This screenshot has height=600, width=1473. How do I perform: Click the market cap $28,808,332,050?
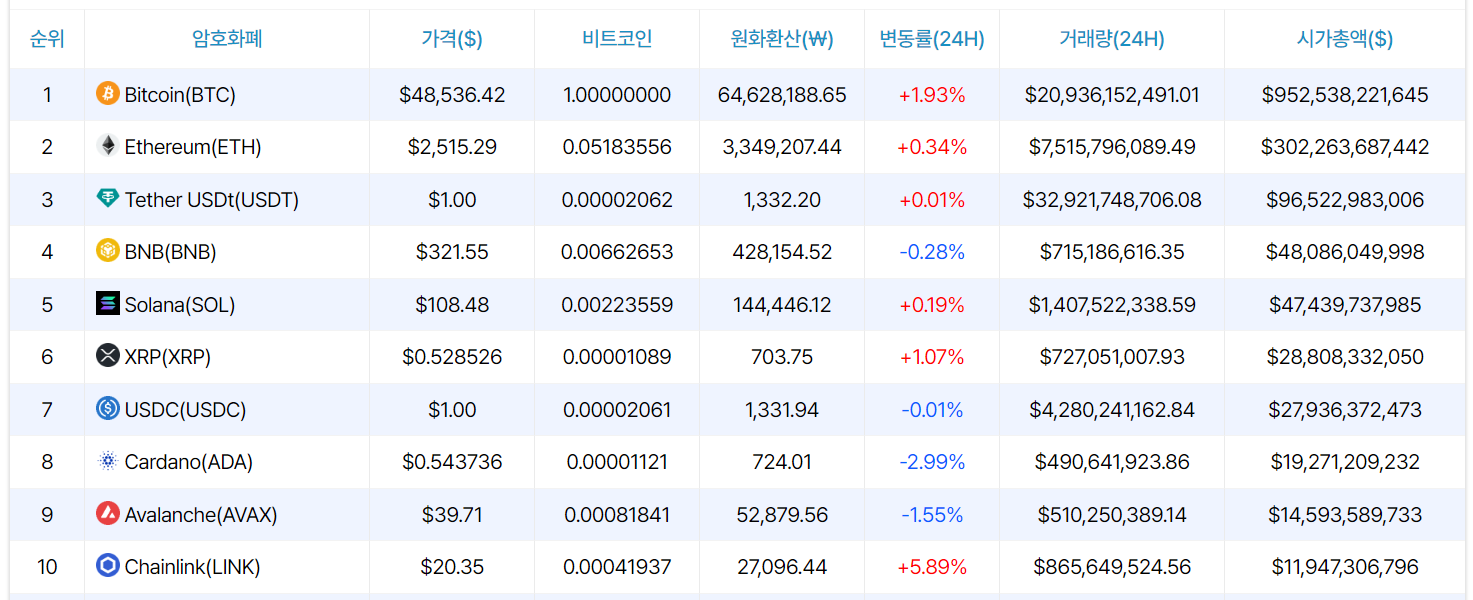click(1345, 357)
